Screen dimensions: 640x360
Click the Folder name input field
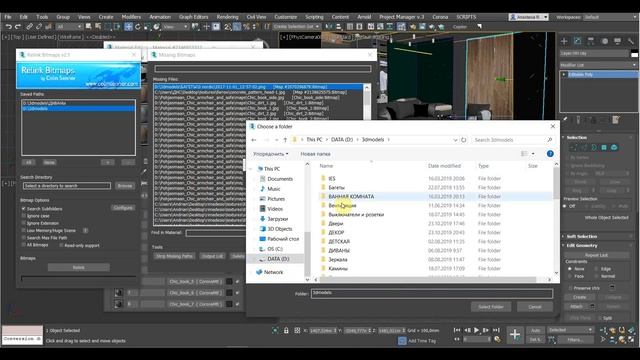pos(432,293)
